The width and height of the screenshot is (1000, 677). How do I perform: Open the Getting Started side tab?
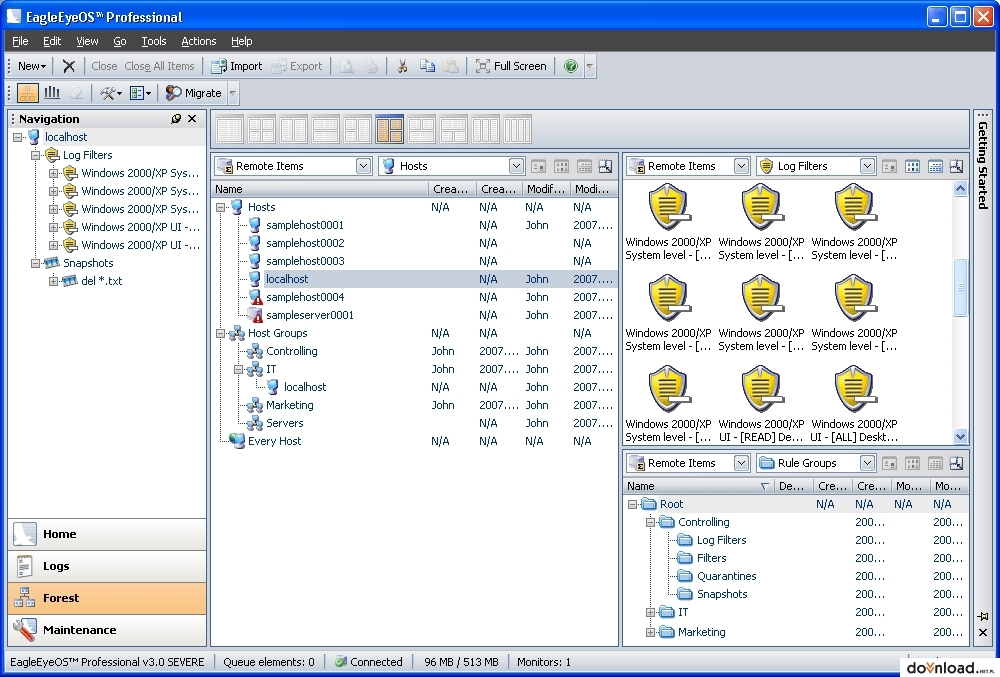[983, 164]
